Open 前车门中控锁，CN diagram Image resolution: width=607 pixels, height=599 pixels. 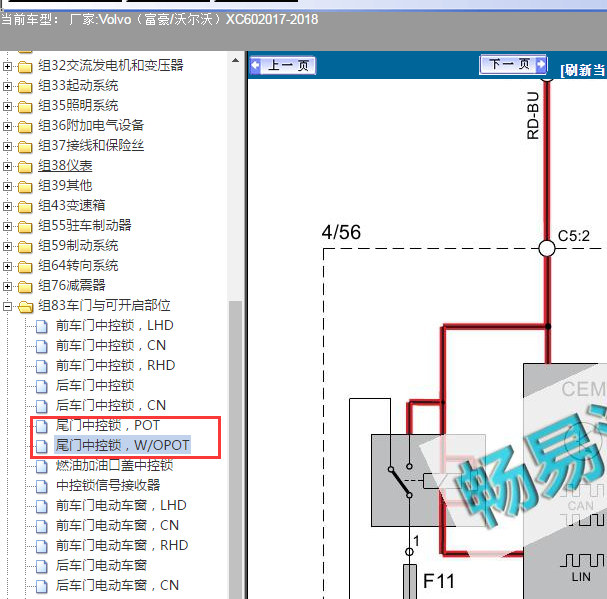pos(111,345)
